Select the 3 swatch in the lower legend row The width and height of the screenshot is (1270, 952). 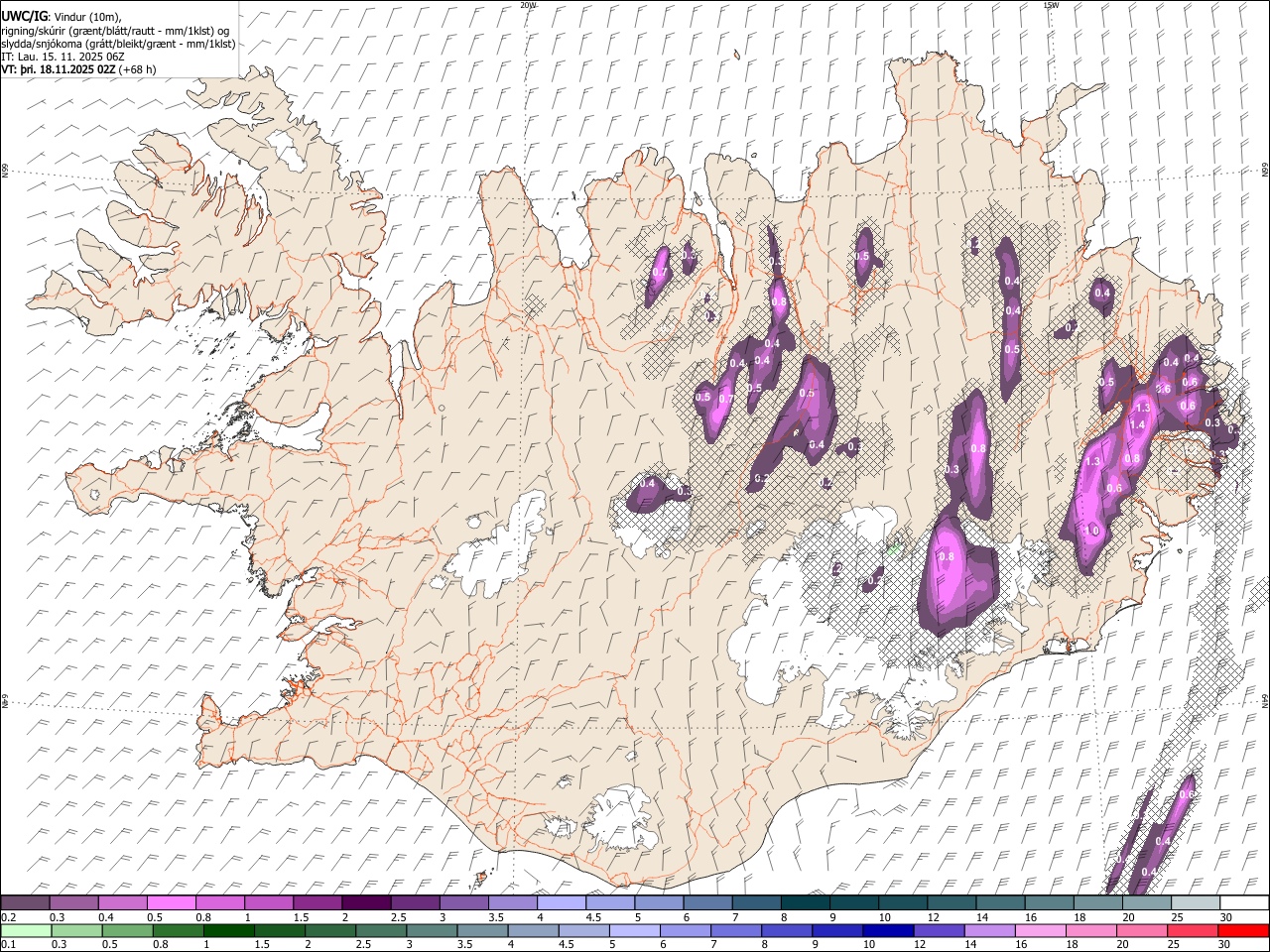(x=432, y=930)
